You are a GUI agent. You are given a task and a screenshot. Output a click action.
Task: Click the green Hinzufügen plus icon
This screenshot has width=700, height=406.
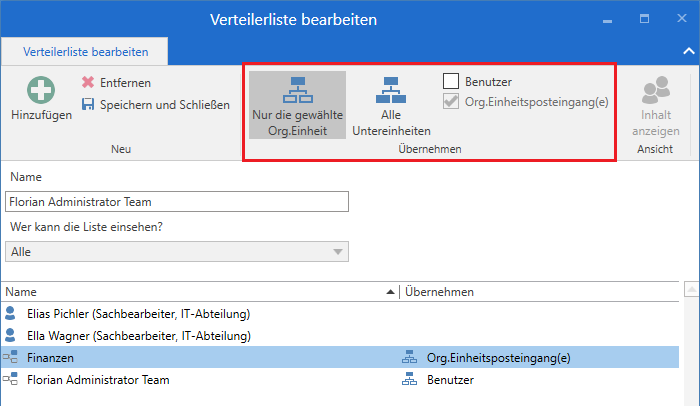[x=42, y=92]
